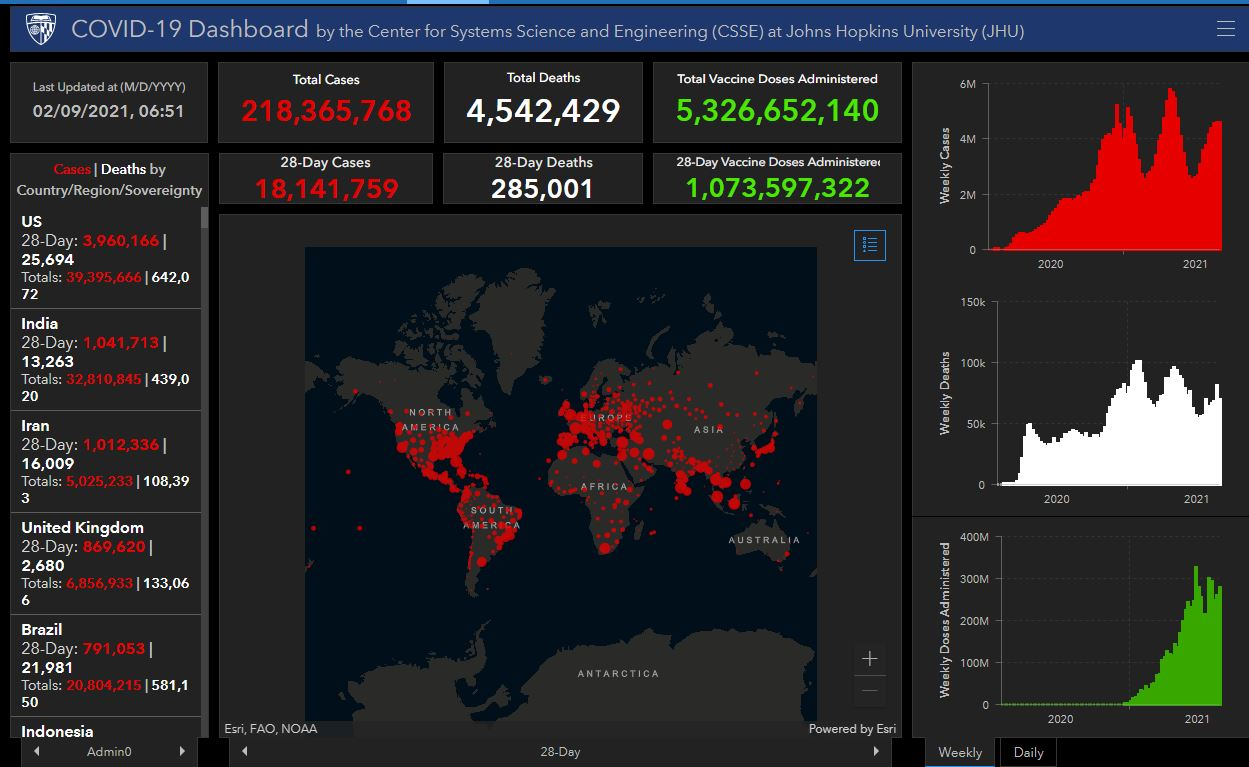Click the AFRICA label on map

click(x=604, y=487)
